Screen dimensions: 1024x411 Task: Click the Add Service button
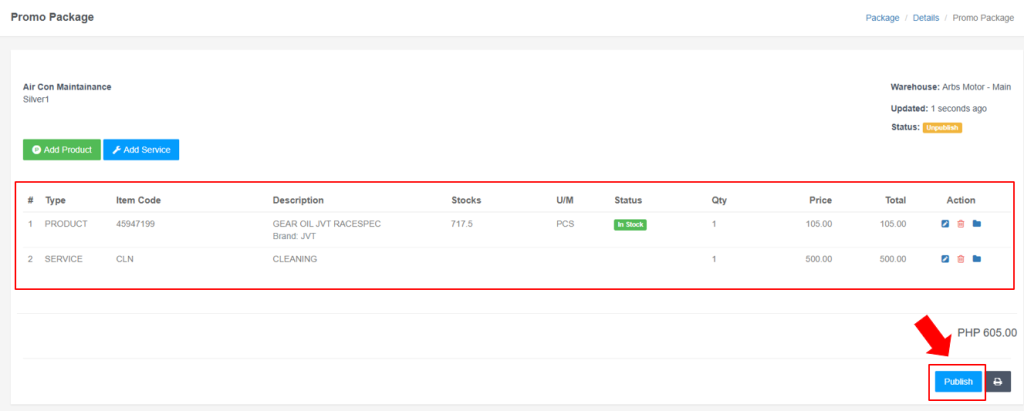[x=141, y=150]
